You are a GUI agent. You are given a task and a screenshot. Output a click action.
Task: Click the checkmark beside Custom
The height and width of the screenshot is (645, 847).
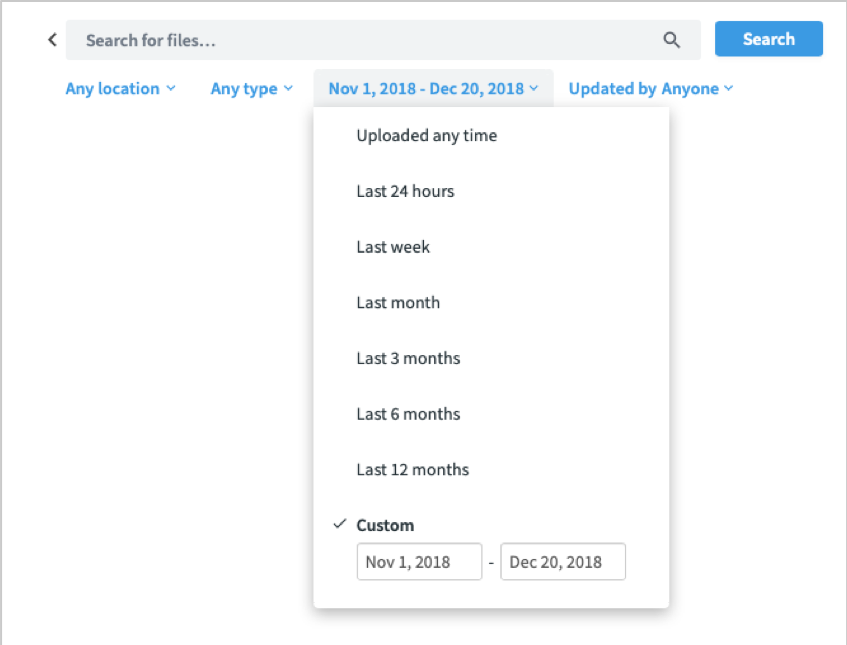(x=340, y=524)
